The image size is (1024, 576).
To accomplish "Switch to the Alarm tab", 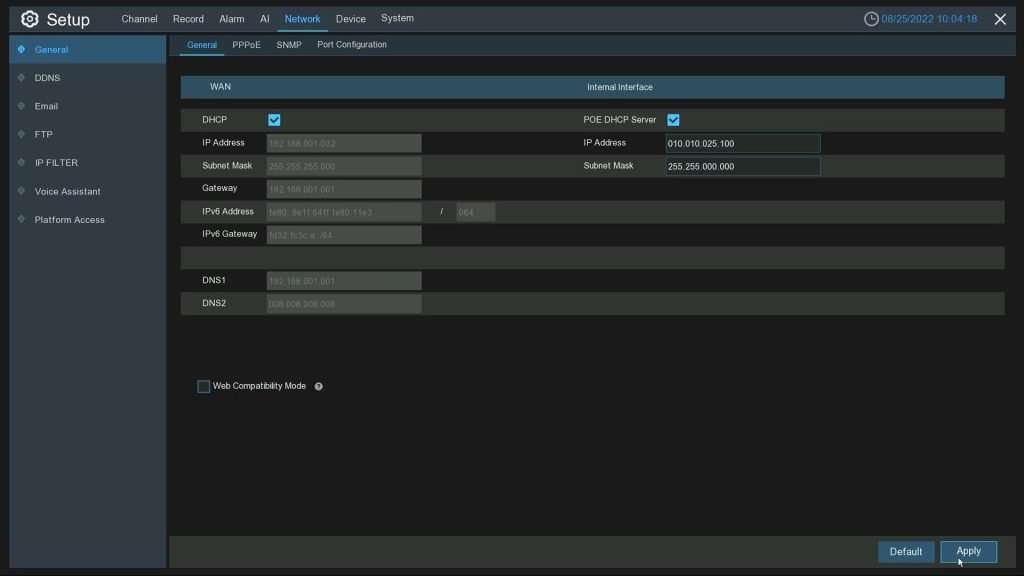I will (x=231, y=18).
